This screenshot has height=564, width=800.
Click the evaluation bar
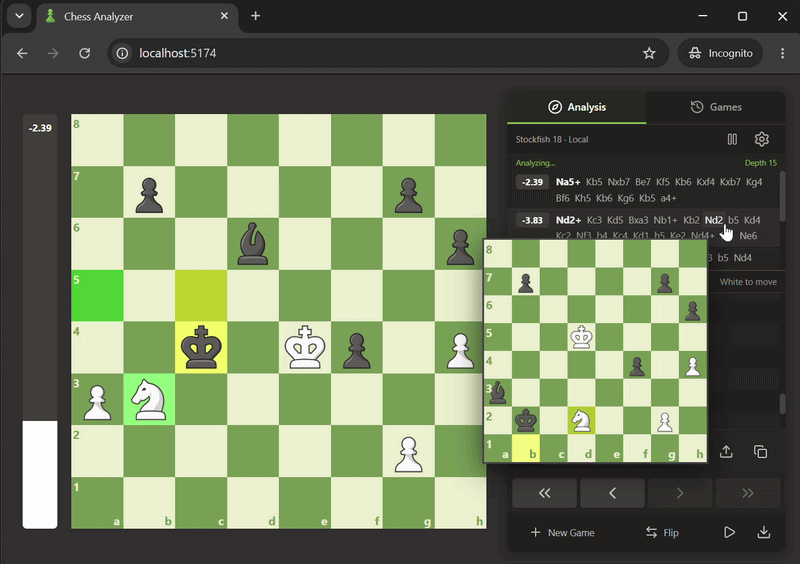coord(40,322)
